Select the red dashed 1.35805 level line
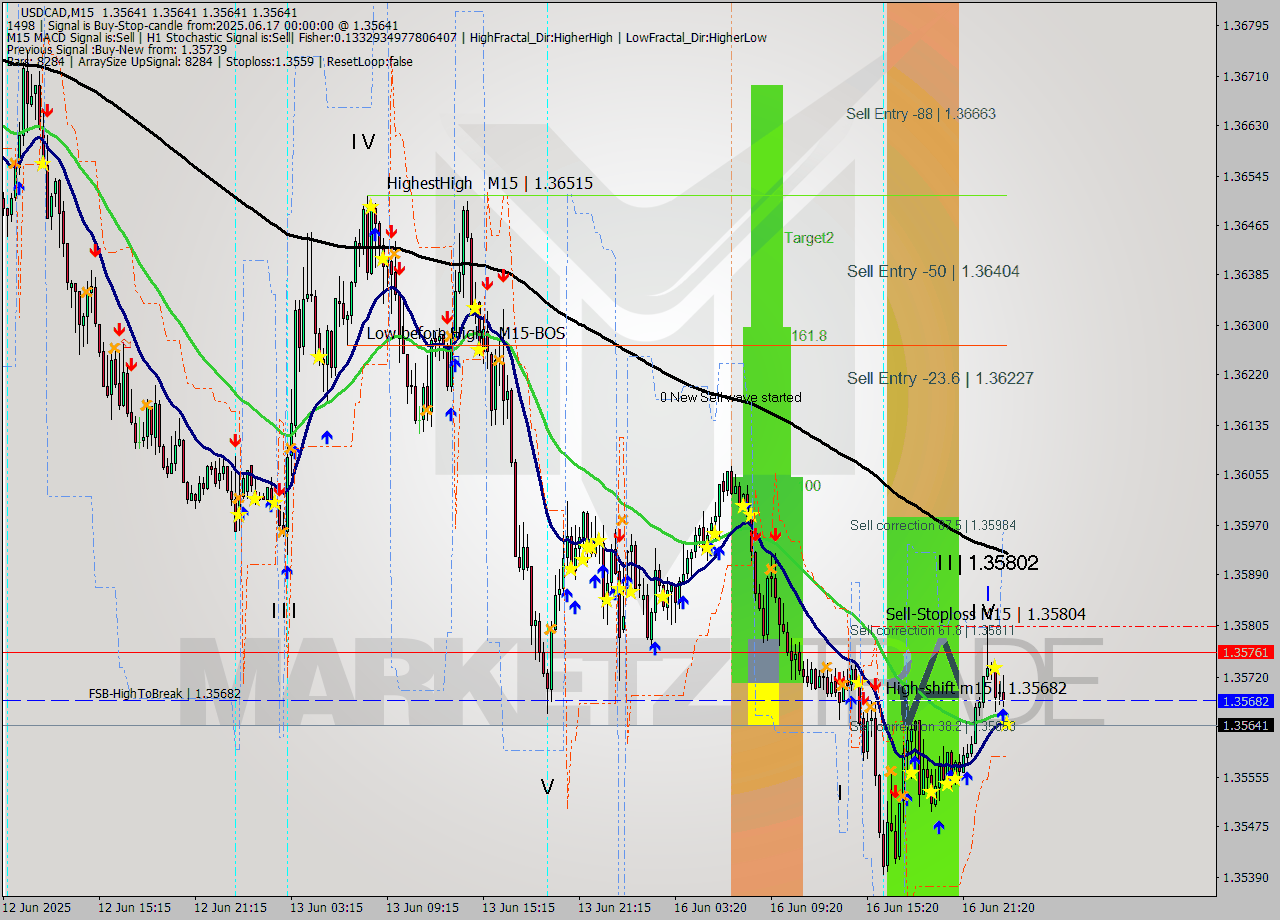Viewport: 1280px width, 920px height. coord(1100,624)
